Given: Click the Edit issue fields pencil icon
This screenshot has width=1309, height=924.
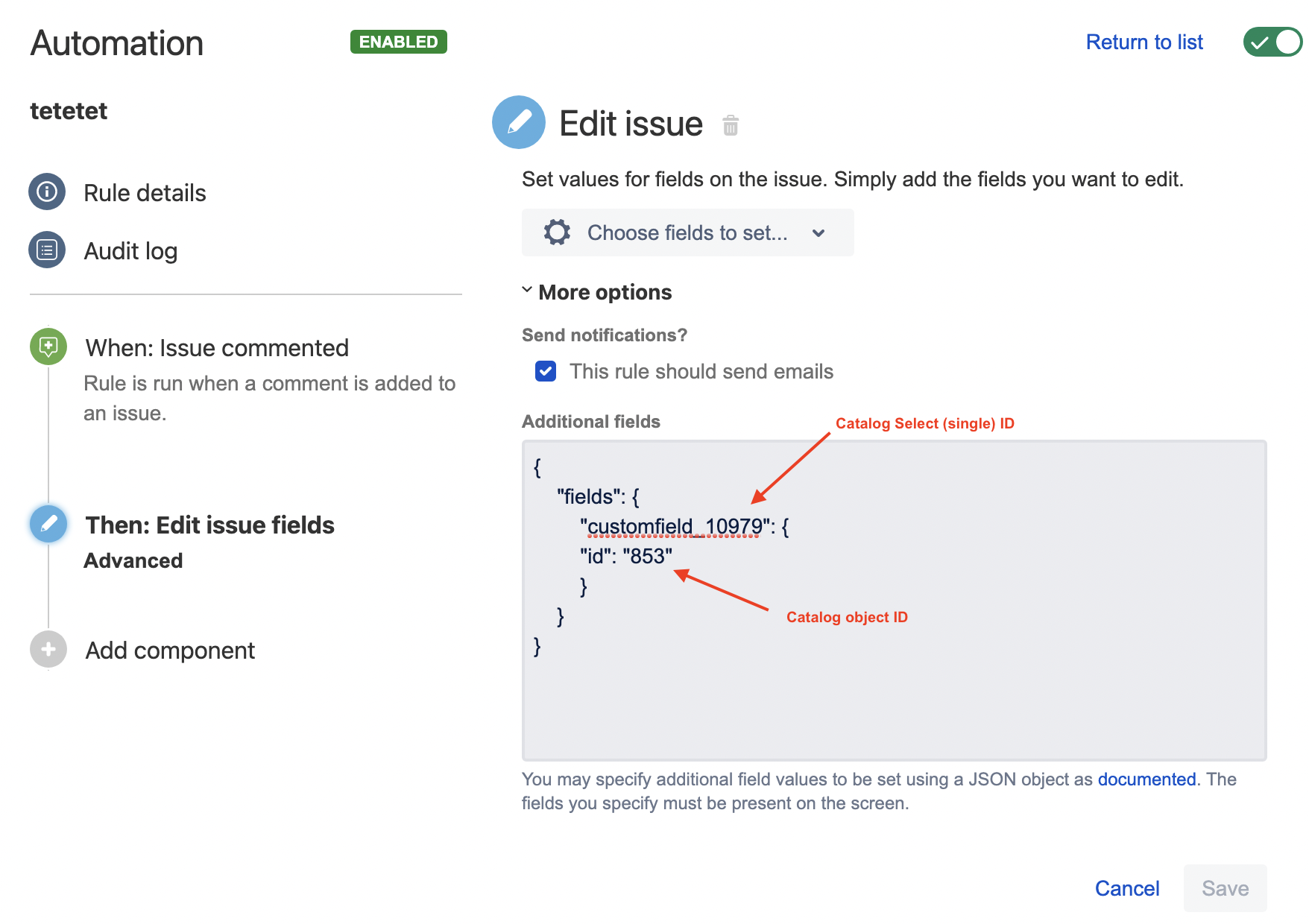Looking at the screenshot, I should point(48,524).
